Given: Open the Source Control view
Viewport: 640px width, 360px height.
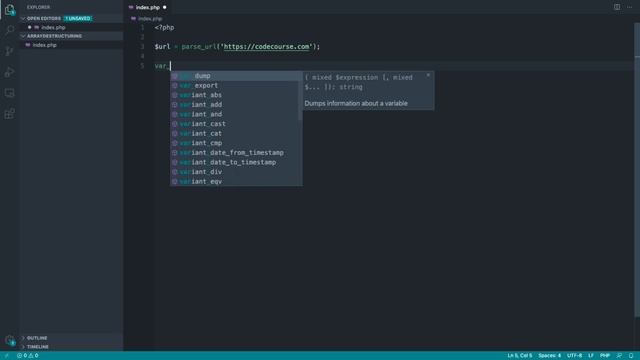Looking at the screenshot, I should point(9,51).
